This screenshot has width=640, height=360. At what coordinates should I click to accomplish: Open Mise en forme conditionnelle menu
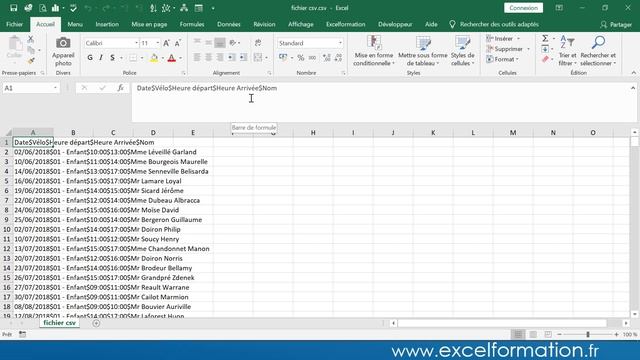click(374, 51)
